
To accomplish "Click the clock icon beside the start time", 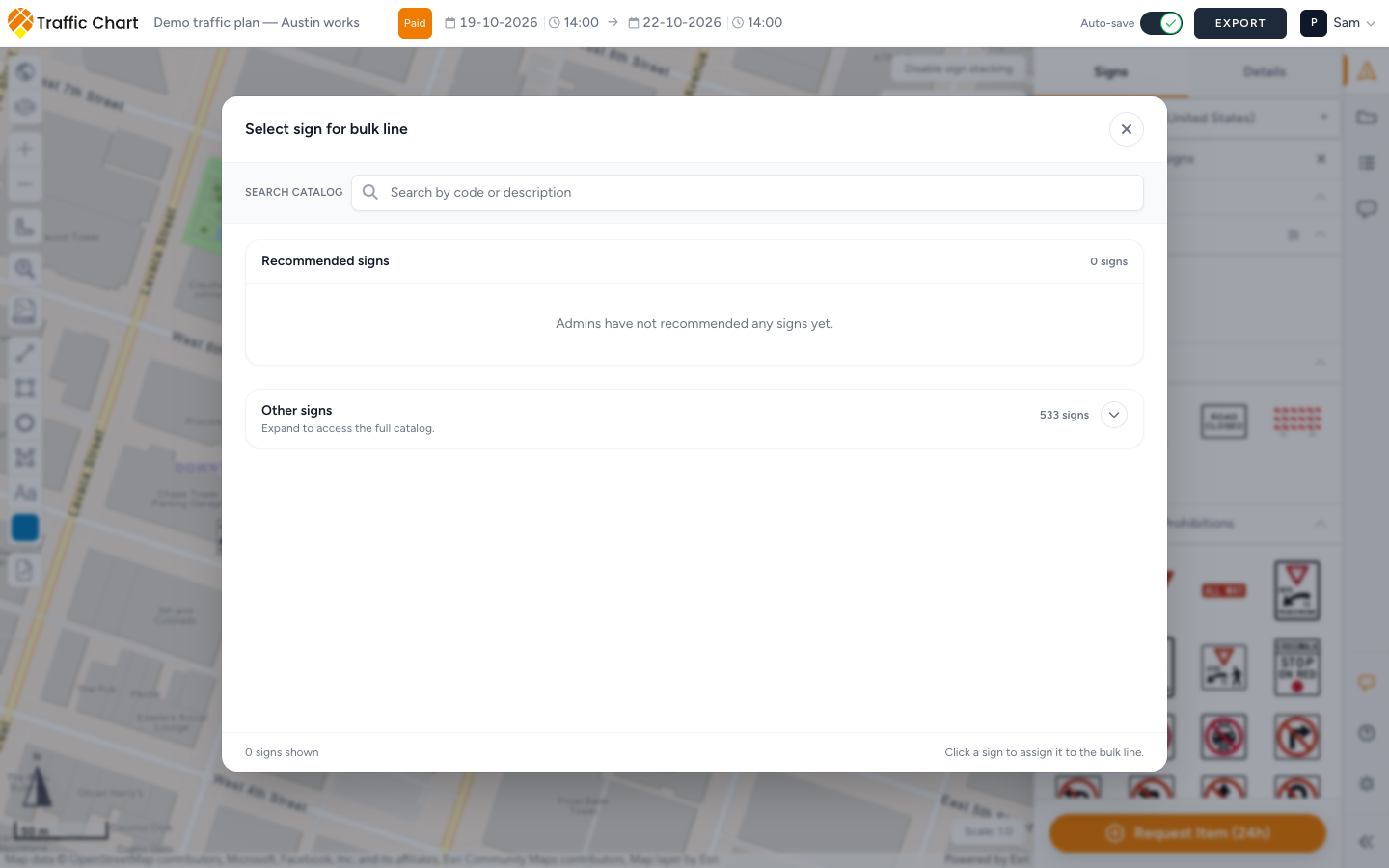I will coord(555,23).
